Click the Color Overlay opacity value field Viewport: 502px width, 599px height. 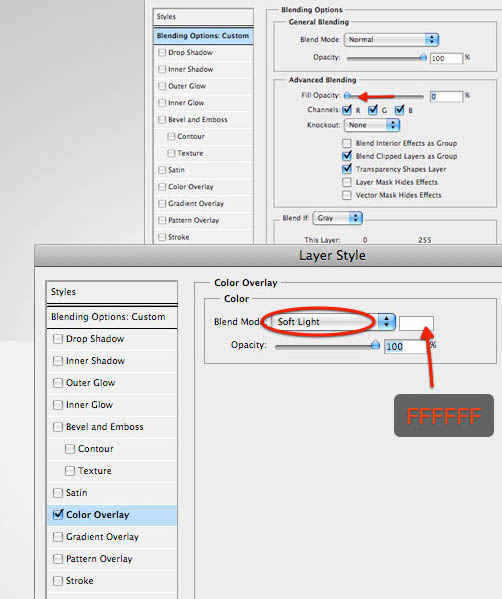[x=405, y=346]
